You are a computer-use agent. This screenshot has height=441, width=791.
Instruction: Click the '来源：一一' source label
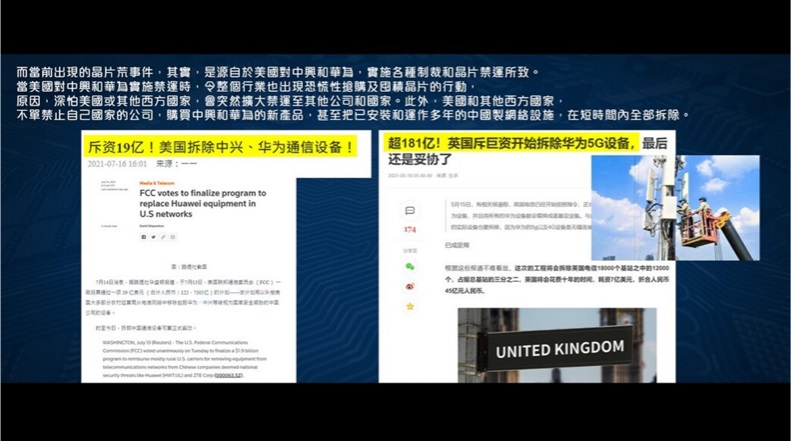pyautogui.click(x=177, y=164)
